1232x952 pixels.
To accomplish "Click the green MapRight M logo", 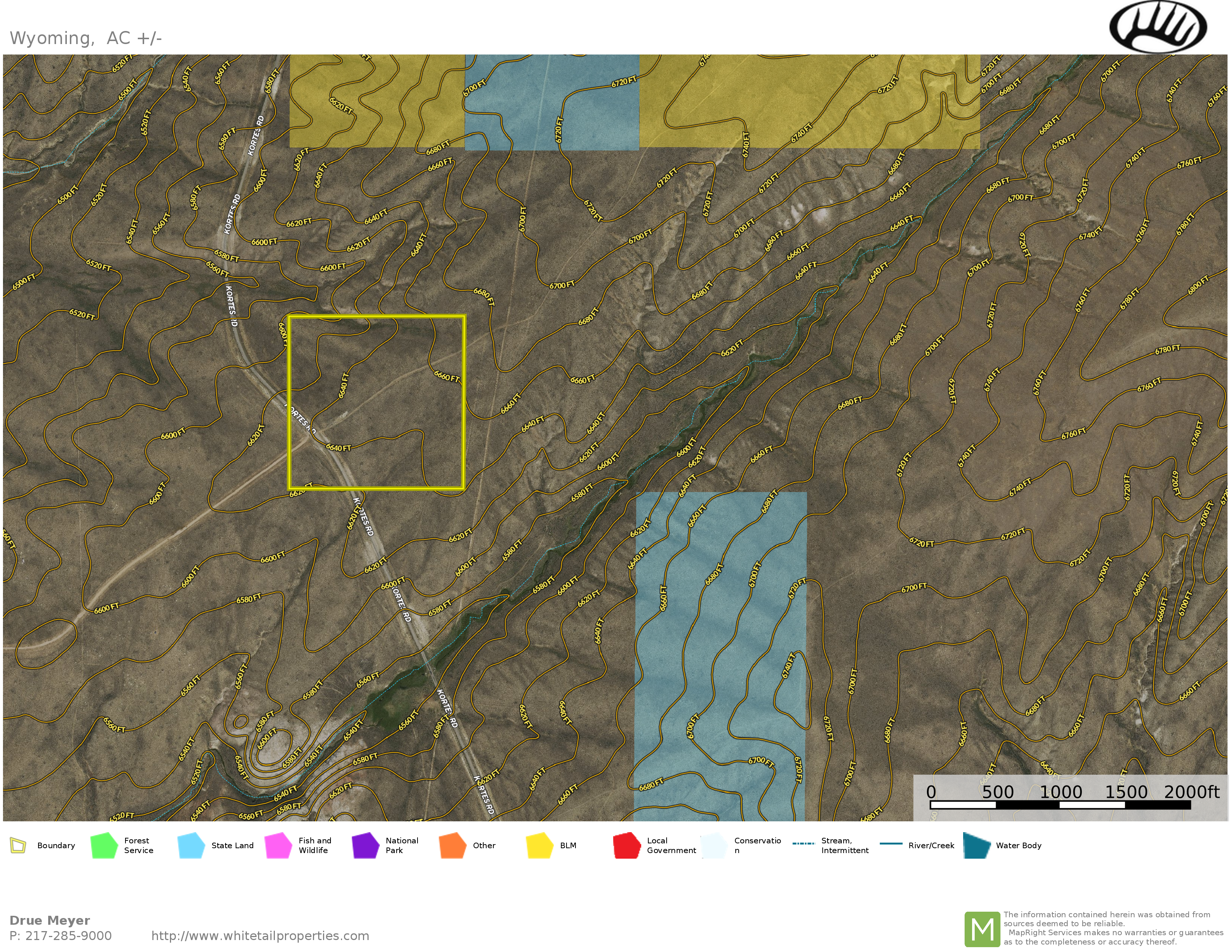I will coord(982,929).
